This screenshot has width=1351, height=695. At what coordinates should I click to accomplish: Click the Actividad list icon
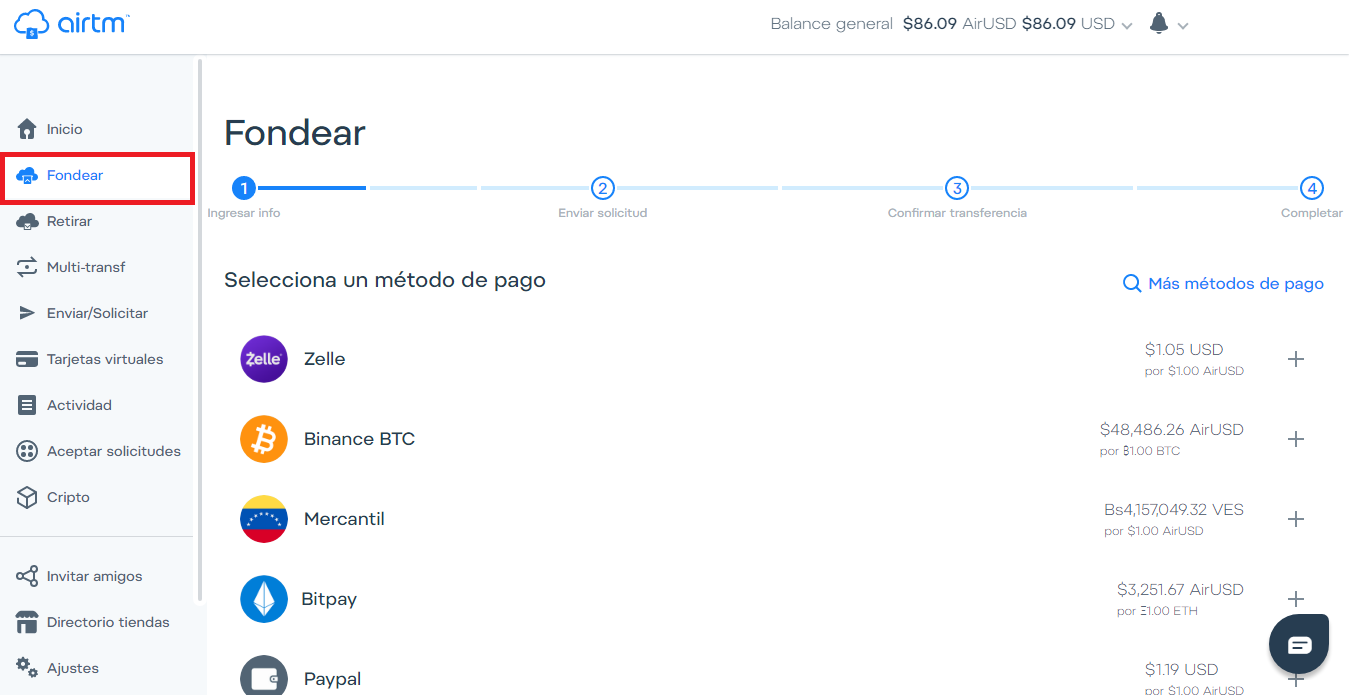[27, 405]
